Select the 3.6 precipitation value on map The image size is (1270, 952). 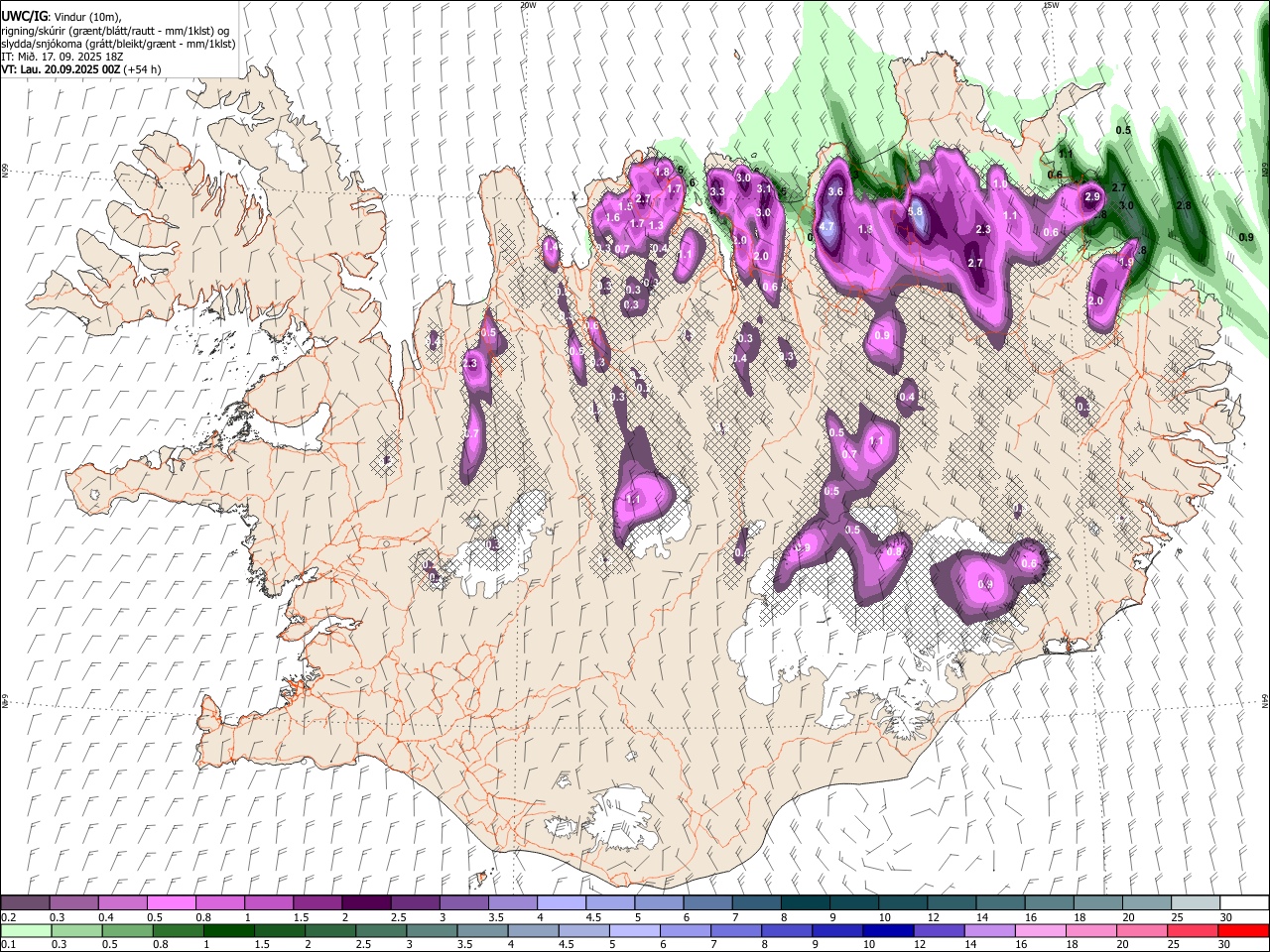point(835,192)
